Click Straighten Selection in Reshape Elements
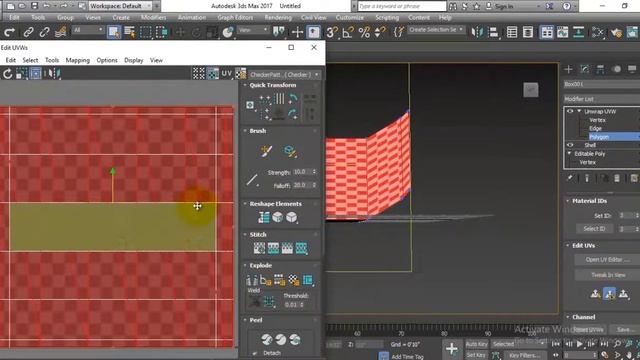Screen dimensions: 640x360 pyautogui.click(x=264, y=217)
